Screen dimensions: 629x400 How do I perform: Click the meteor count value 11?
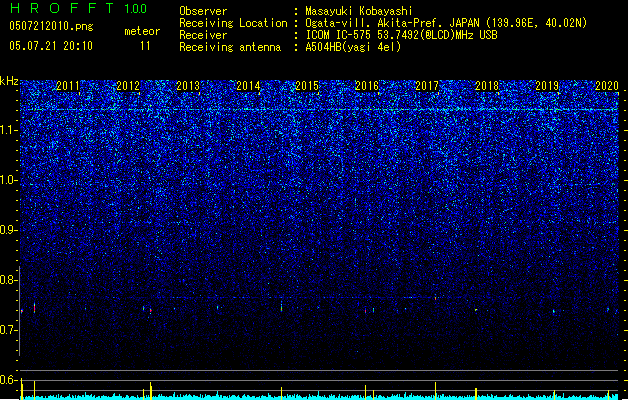point(145,46)
